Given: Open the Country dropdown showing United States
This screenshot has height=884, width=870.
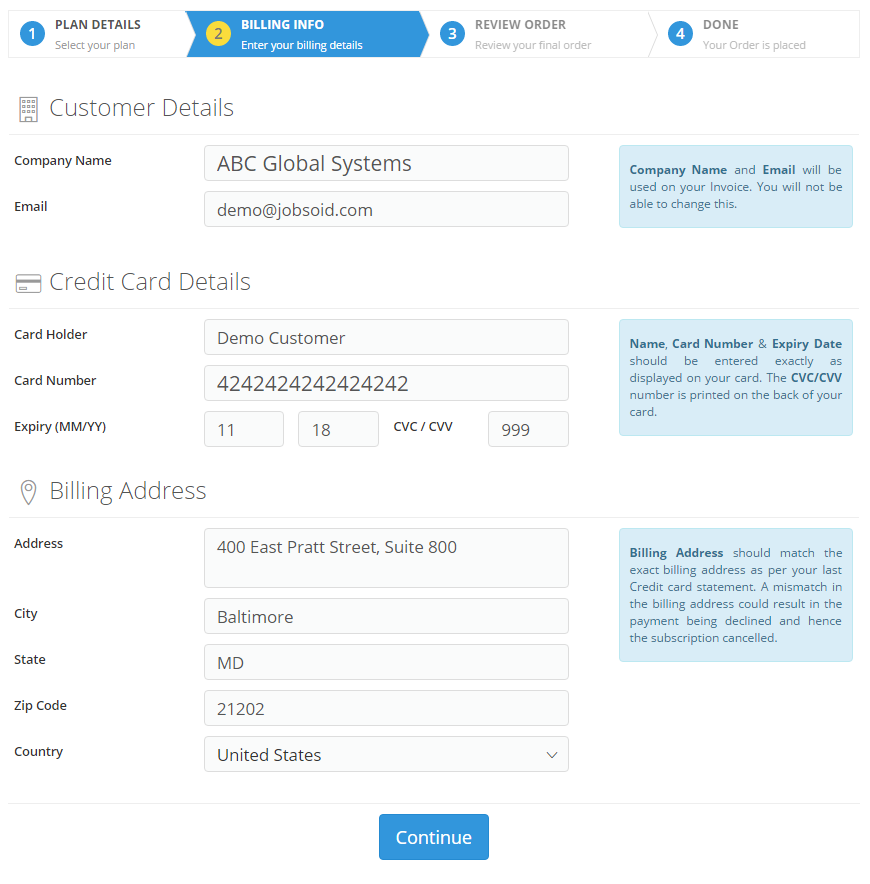Looking at the screenshot, I should (x=386, y=754).
